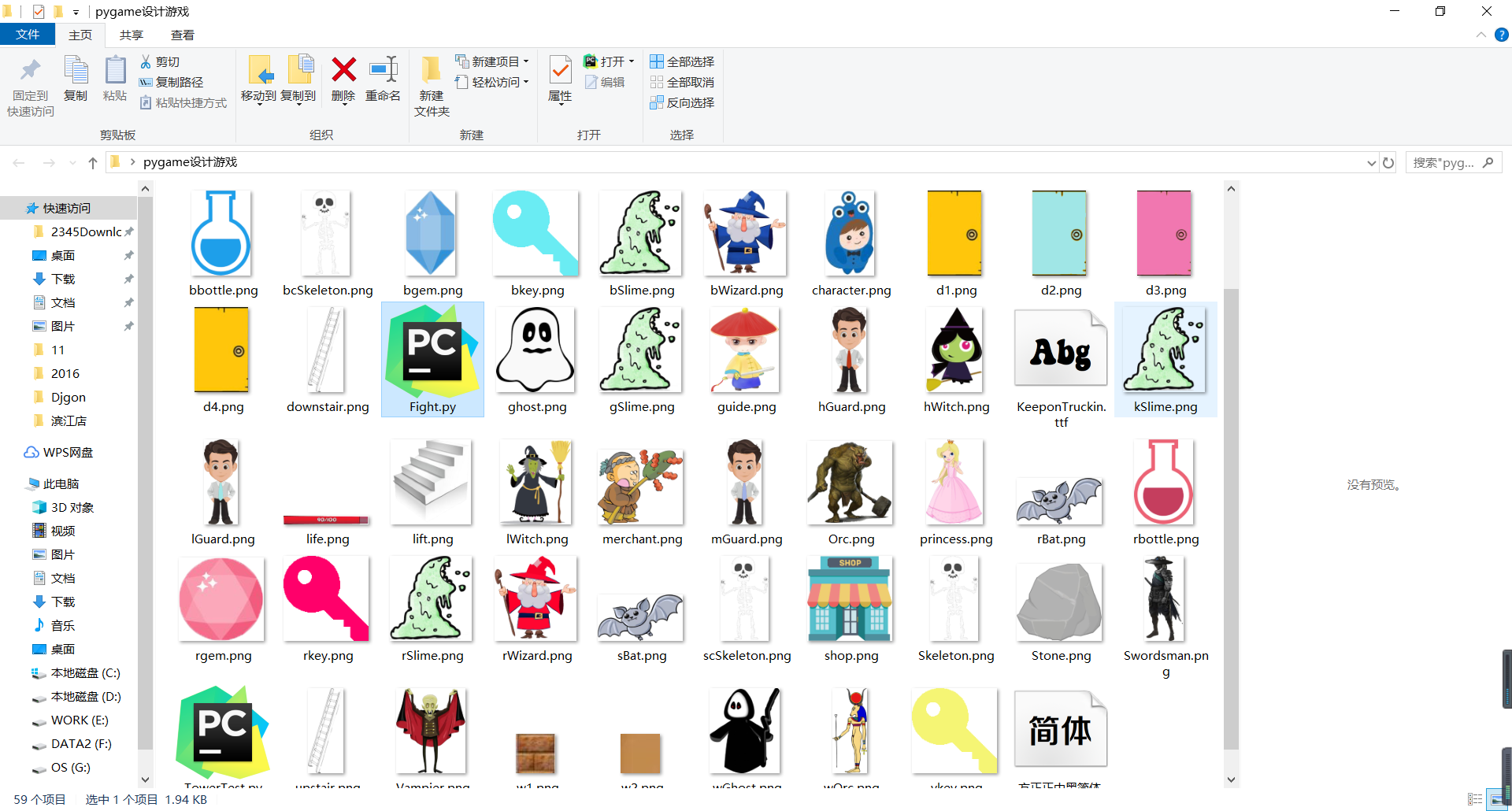Click the Pin to Quick Access icon
This screenshot has height=811, width=1512.
pos(31,71)
